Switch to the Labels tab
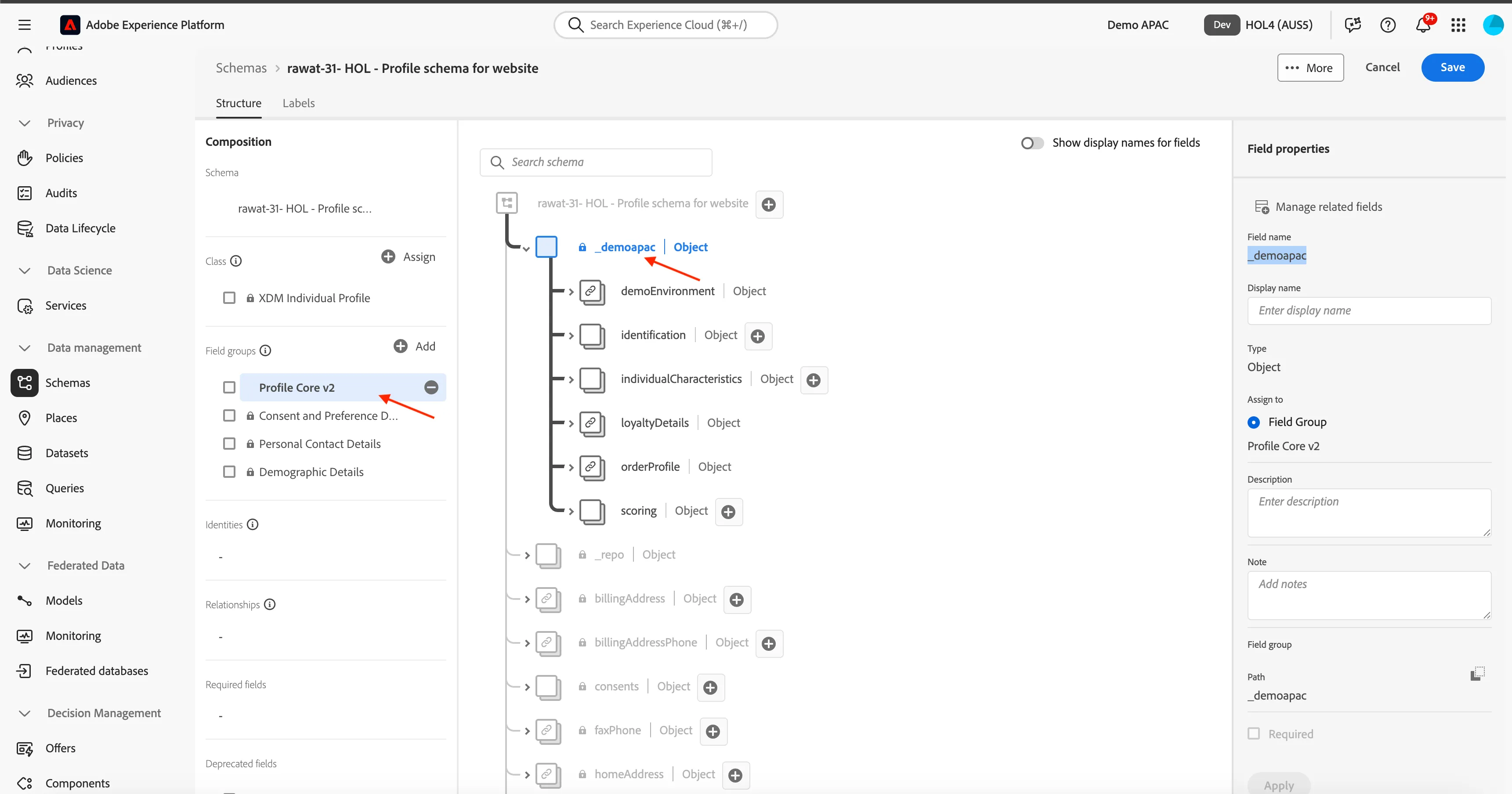 298,103
